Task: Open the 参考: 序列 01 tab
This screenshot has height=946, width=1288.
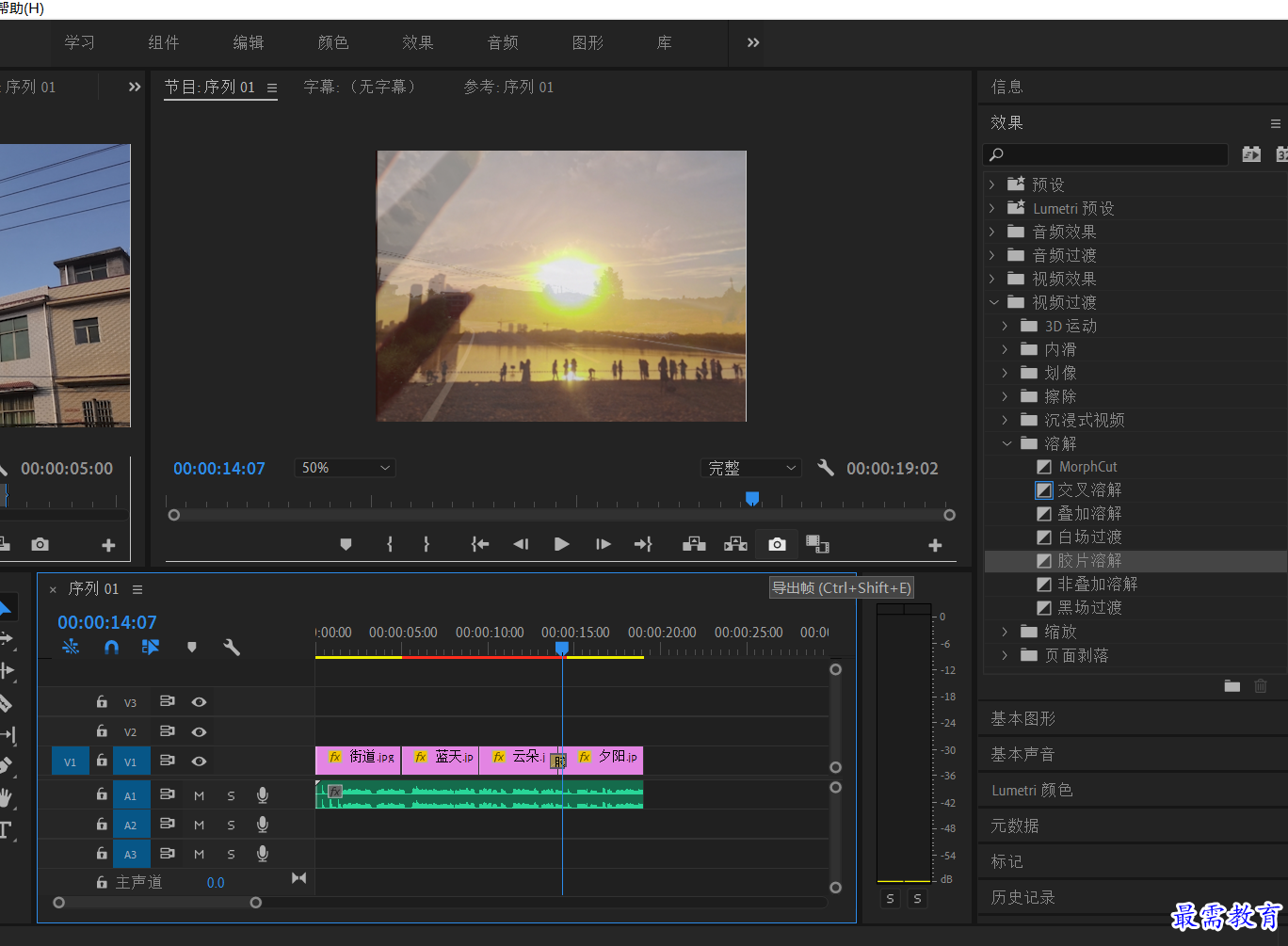Action: (x=508, y=87)
